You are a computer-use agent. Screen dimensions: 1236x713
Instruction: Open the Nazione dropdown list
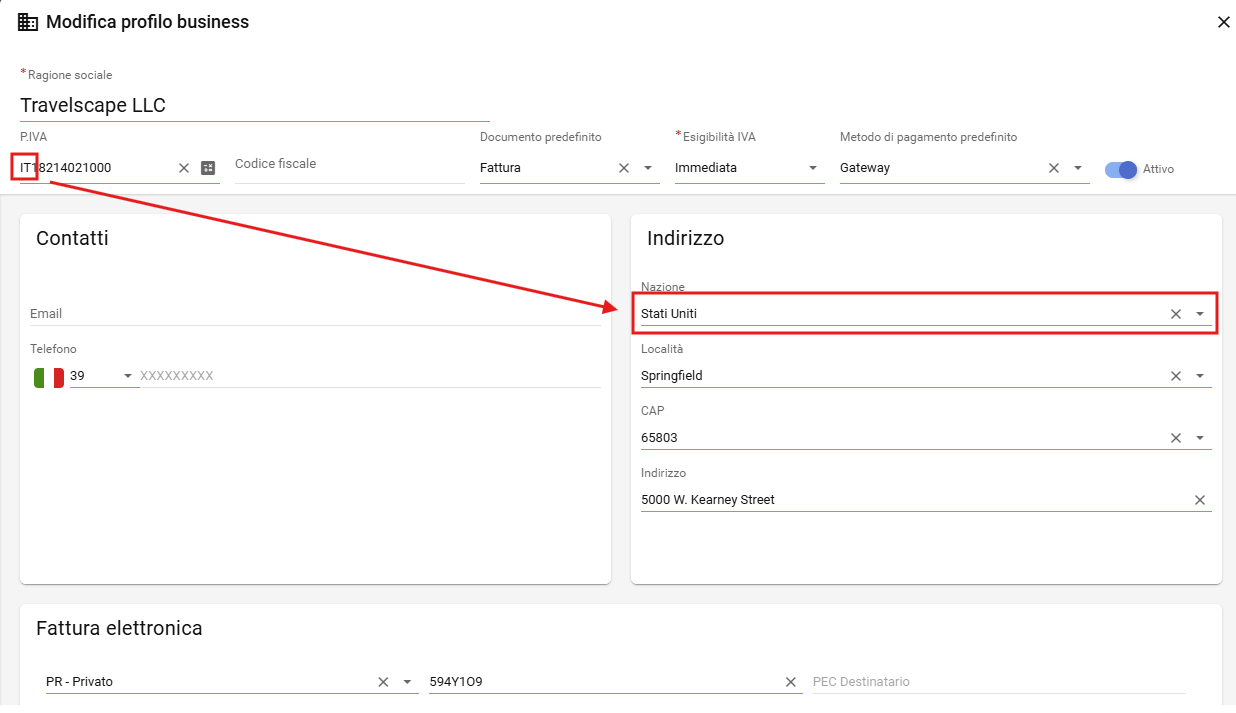1200,314
